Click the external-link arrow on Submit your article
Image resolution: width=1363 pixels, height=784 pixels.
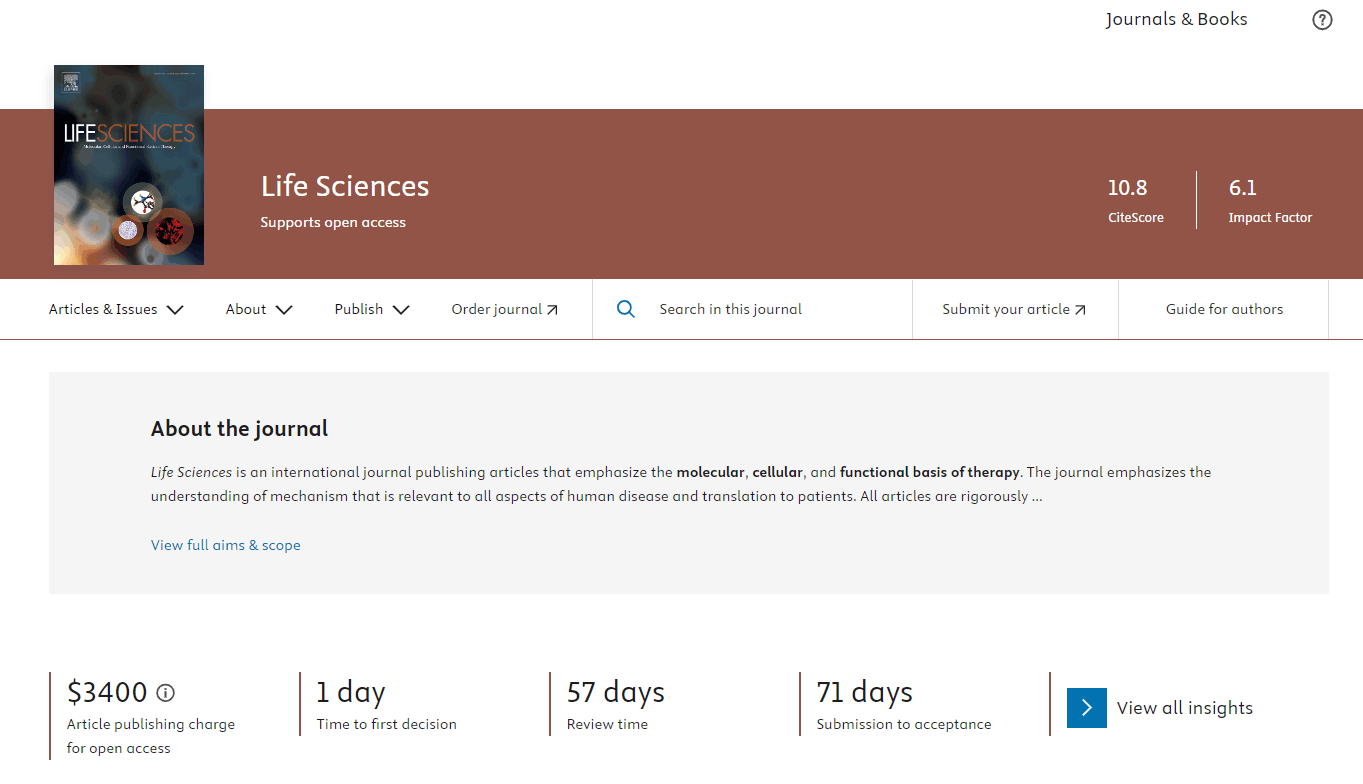1080,310
